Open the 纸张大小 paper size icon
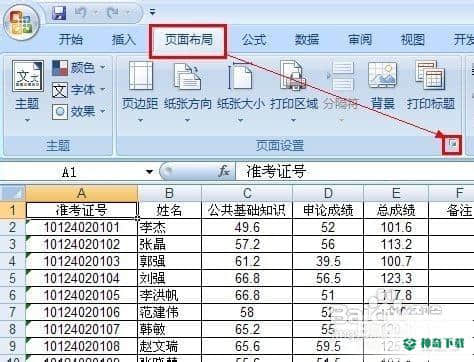This screenshot has width=474, height=362. click(240, 76)
